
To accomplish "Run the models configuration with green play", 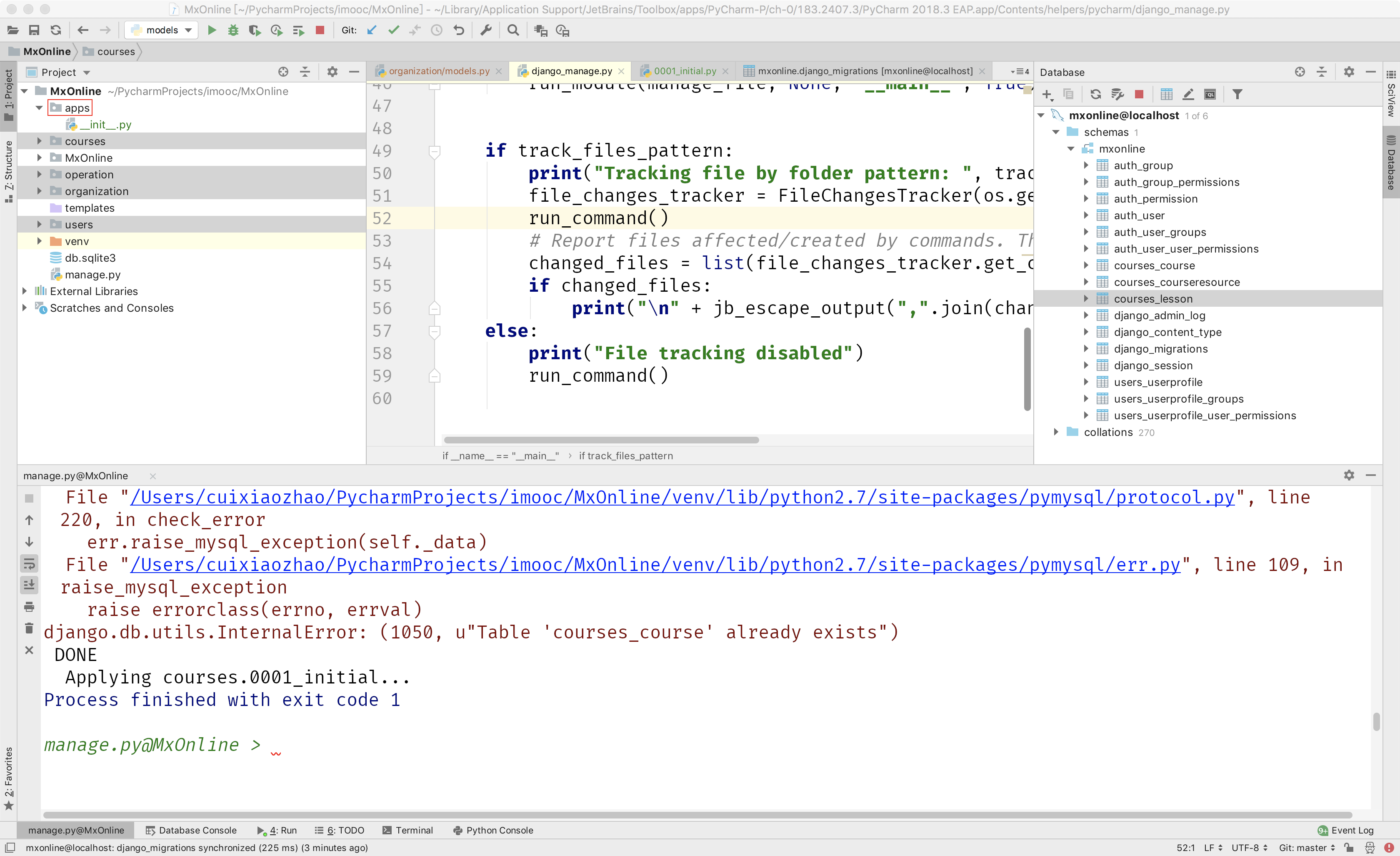I will (x=212, y=30).
